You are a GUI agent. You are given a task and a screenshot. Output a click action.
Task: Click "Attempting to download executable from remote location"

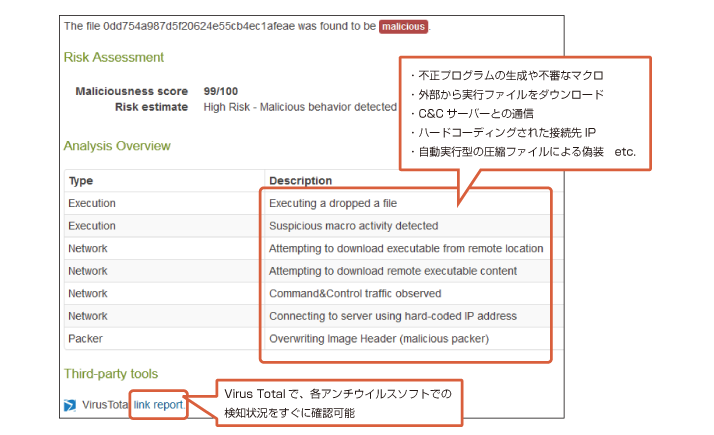coord(406,248)
